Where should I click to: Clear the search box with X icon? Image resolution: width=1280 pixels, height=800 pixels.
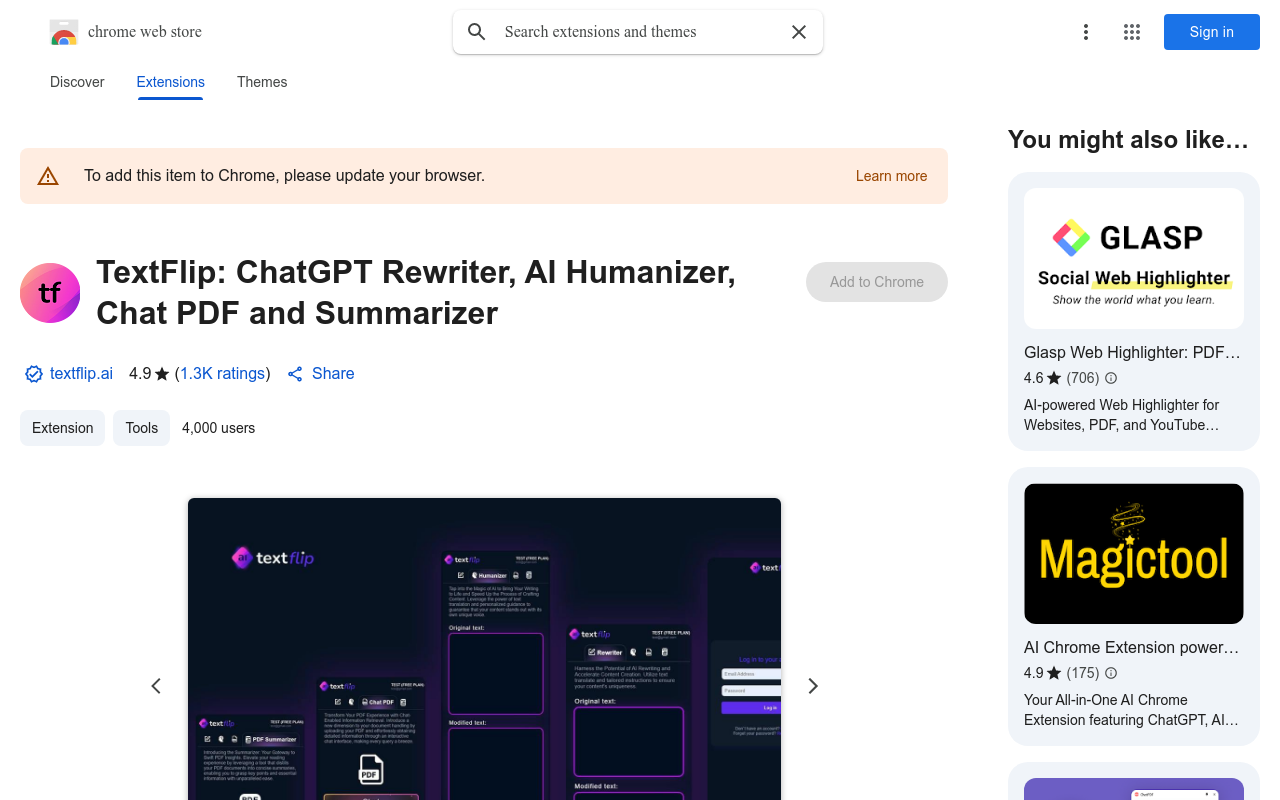(799, 32)
